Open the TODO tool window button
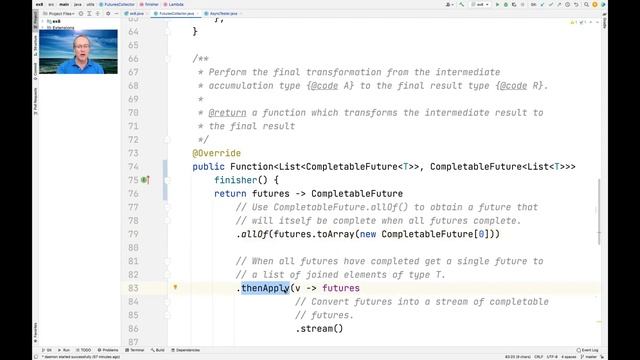This screenshot has height=360, width=640. point(83,350)
